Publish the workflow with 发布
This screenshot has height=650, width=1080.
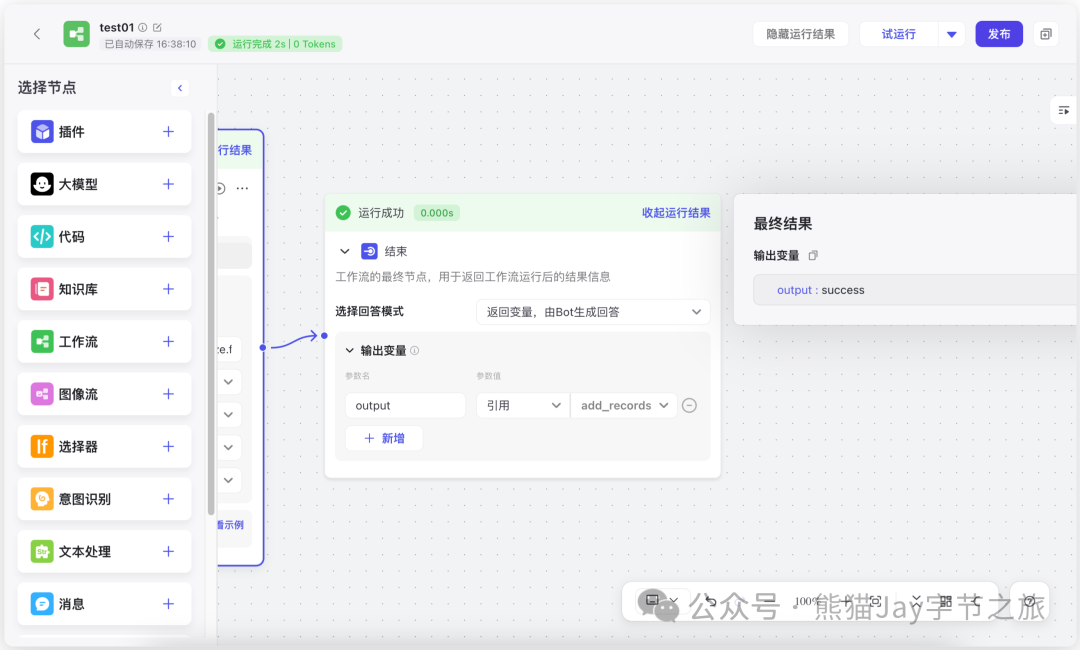pyautogui.click(x=999, y=34)
